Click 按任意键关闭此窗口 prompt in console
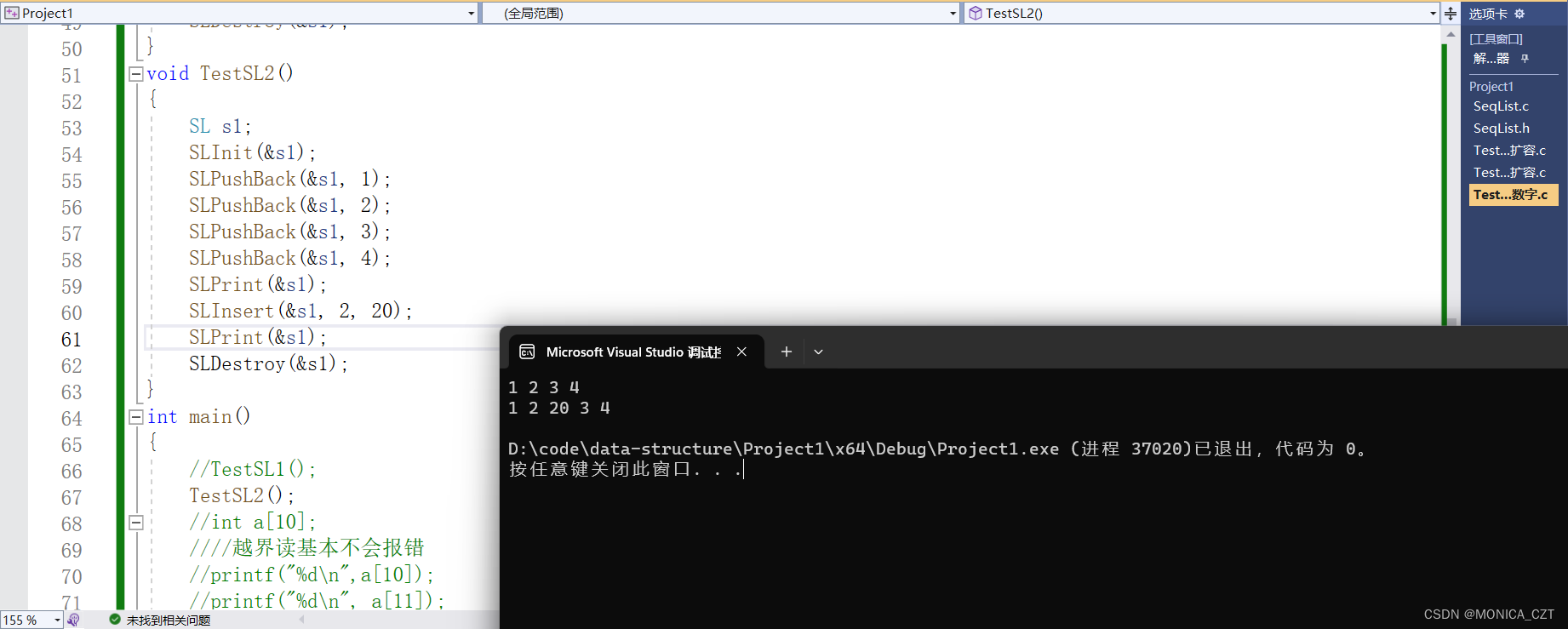 [626, 469]
